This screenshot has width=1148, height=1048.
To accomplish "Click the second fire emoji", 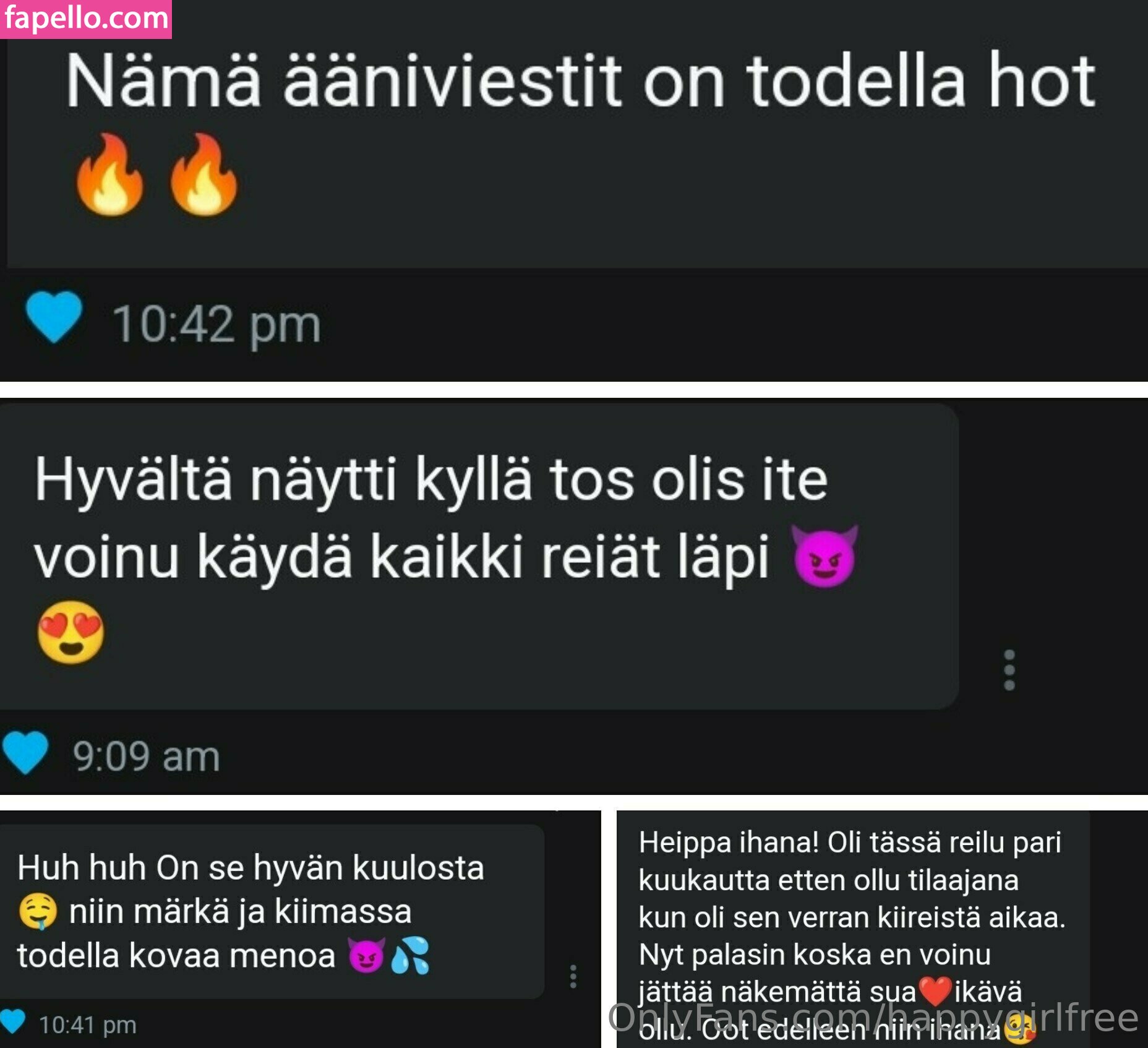I will (x=203, y=174).
